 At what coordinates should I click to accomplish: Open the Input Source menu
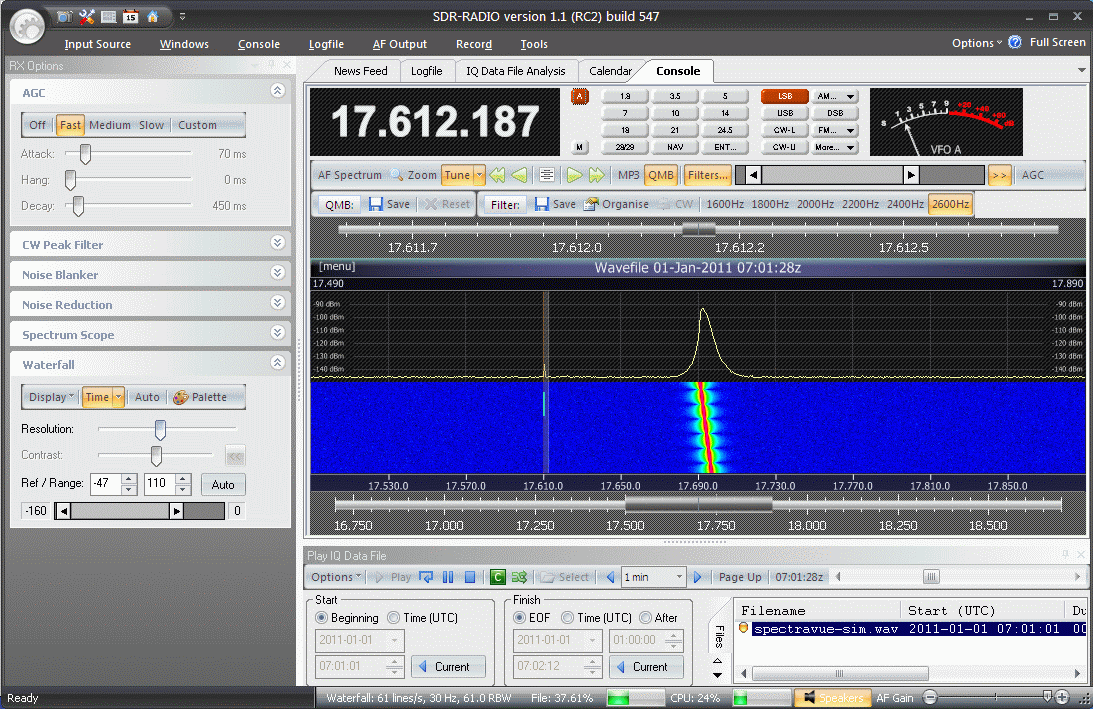click(98, 44)
